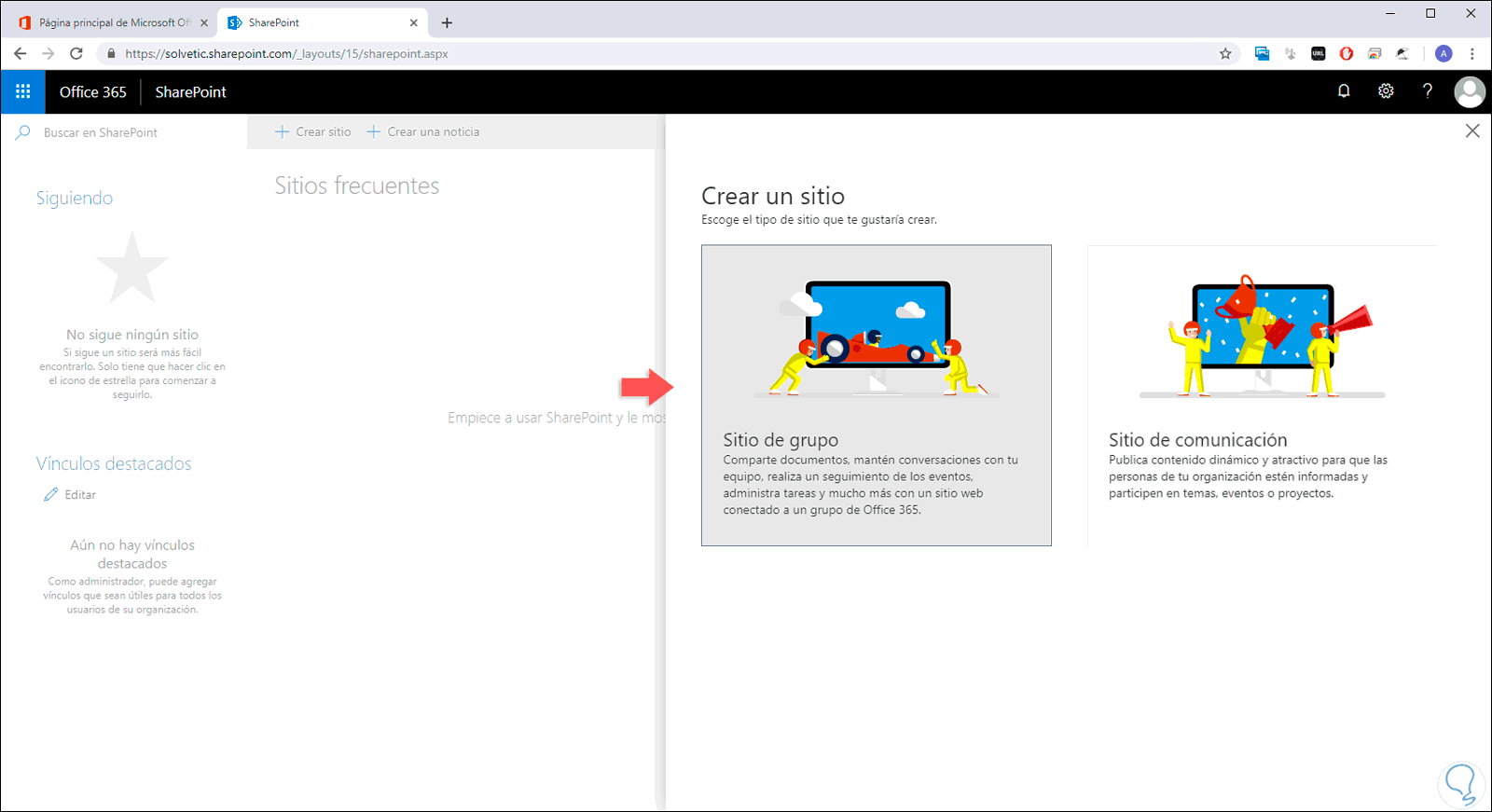
Task: Click the grey hand gesture extension icon
Action: tap(1291, 54)
